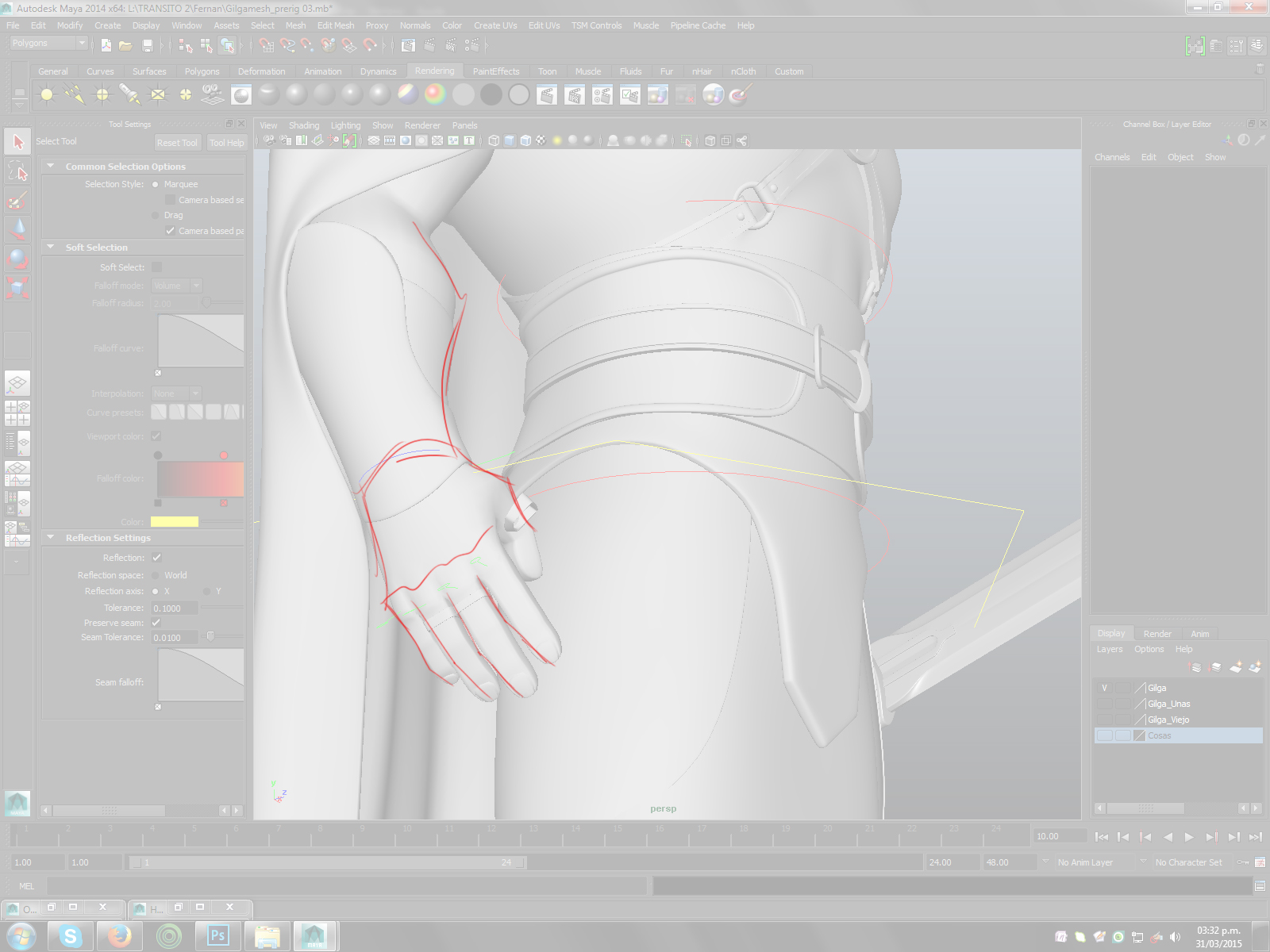Click the Blinn material shelf icon
Screen dimensions: 1270x952
(297, 95)
